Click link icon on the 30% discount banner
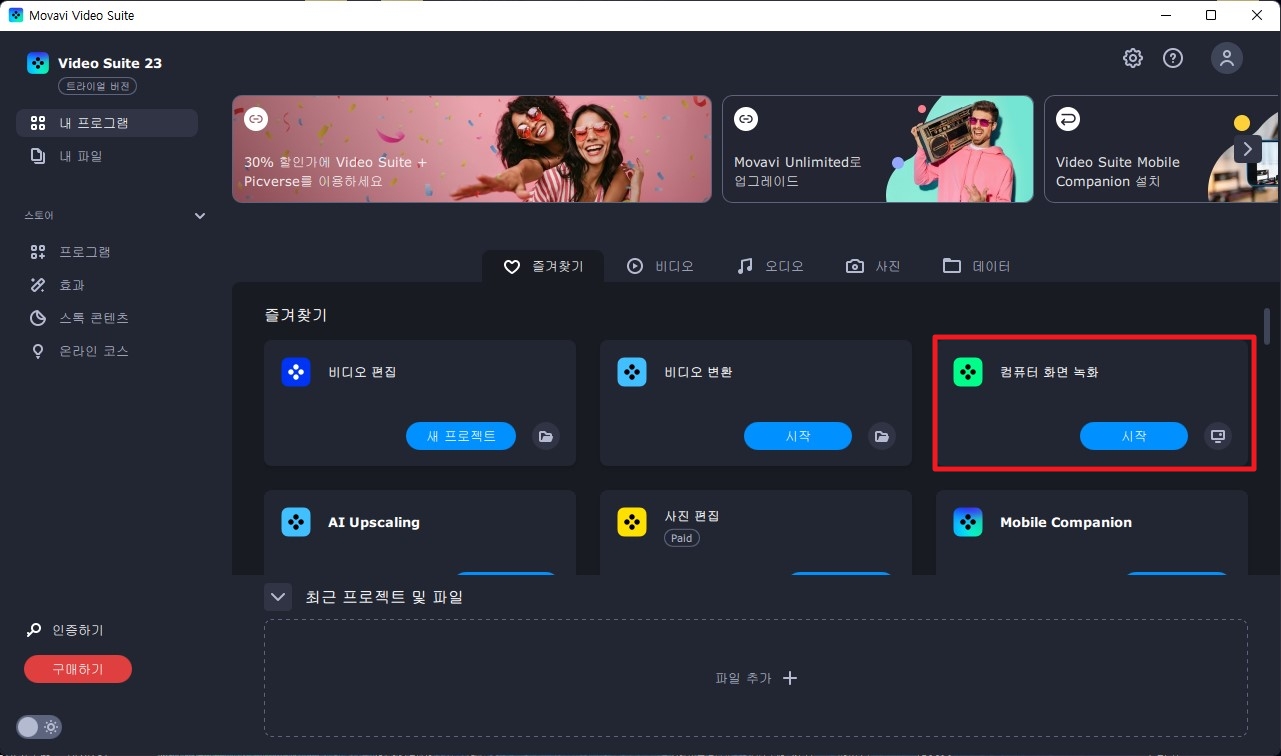This screenshot has height=756, width=1281. coord(256,119)
